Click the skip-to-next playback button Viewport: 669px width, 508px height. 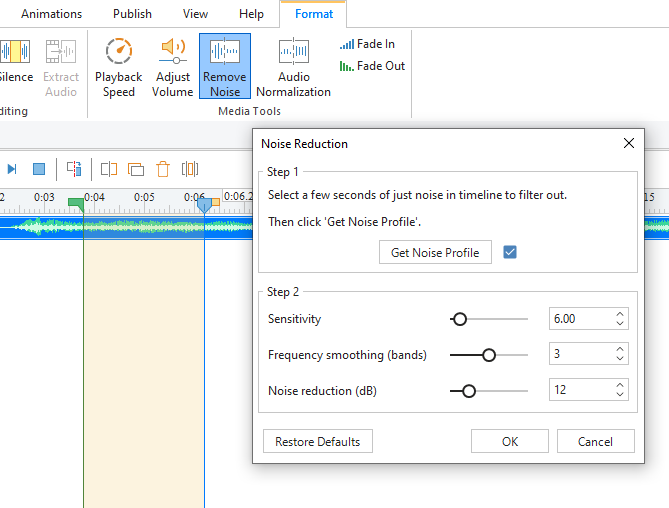(12, 169)
